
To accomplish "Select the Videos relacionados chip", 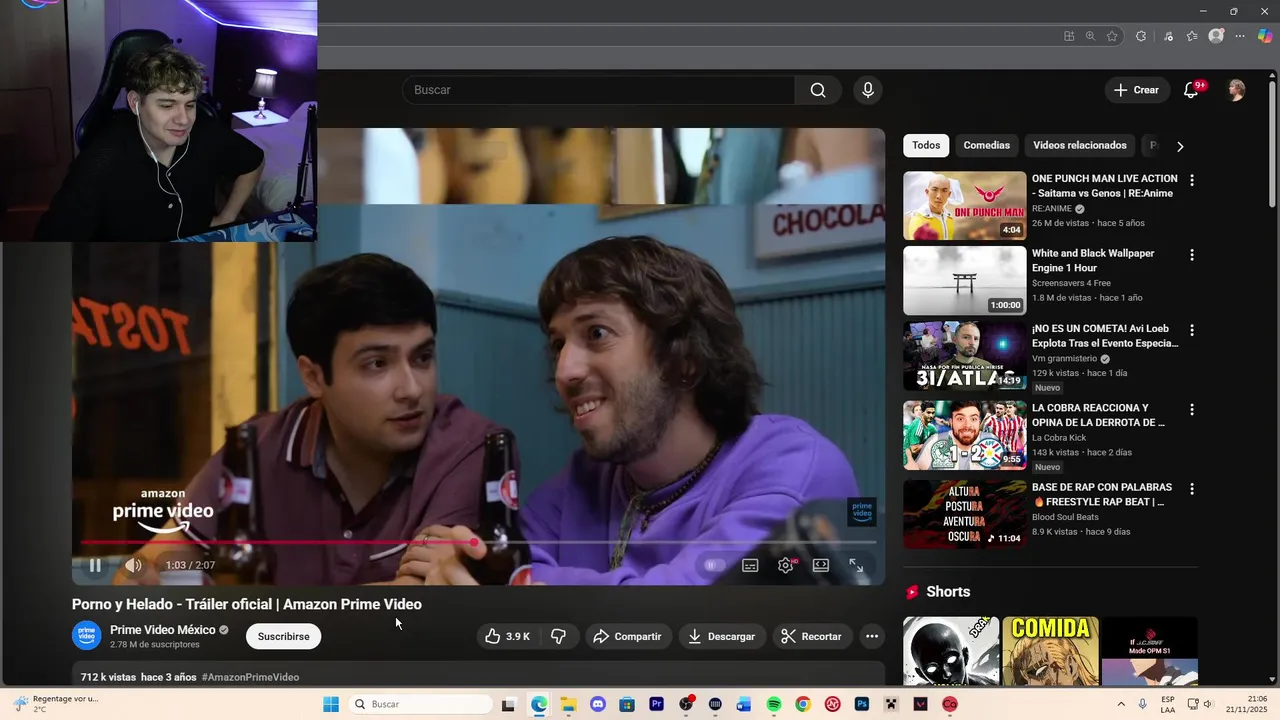I will [1080, 145].
